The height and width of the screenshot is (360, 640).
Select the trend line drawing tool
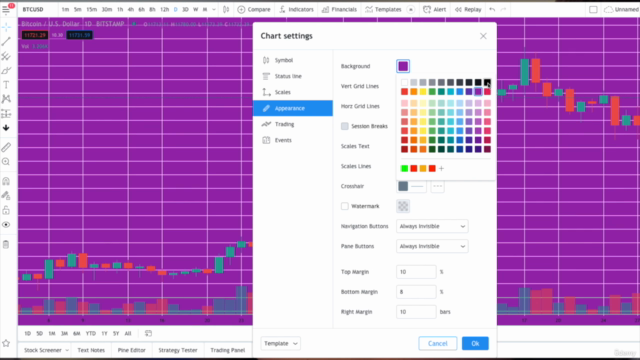(x=6, y=41)
